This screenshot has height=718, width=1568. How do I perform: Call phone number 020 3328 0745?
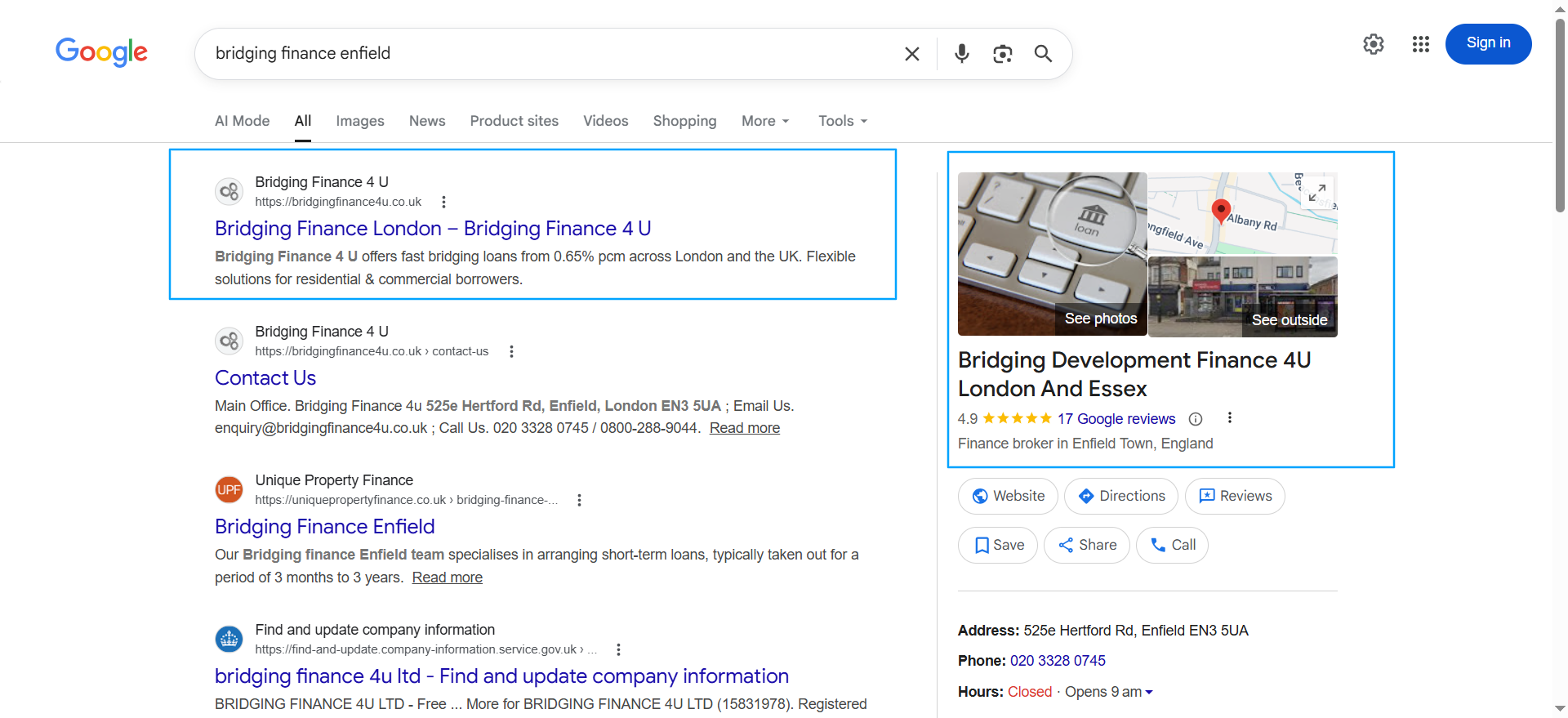1058,661
